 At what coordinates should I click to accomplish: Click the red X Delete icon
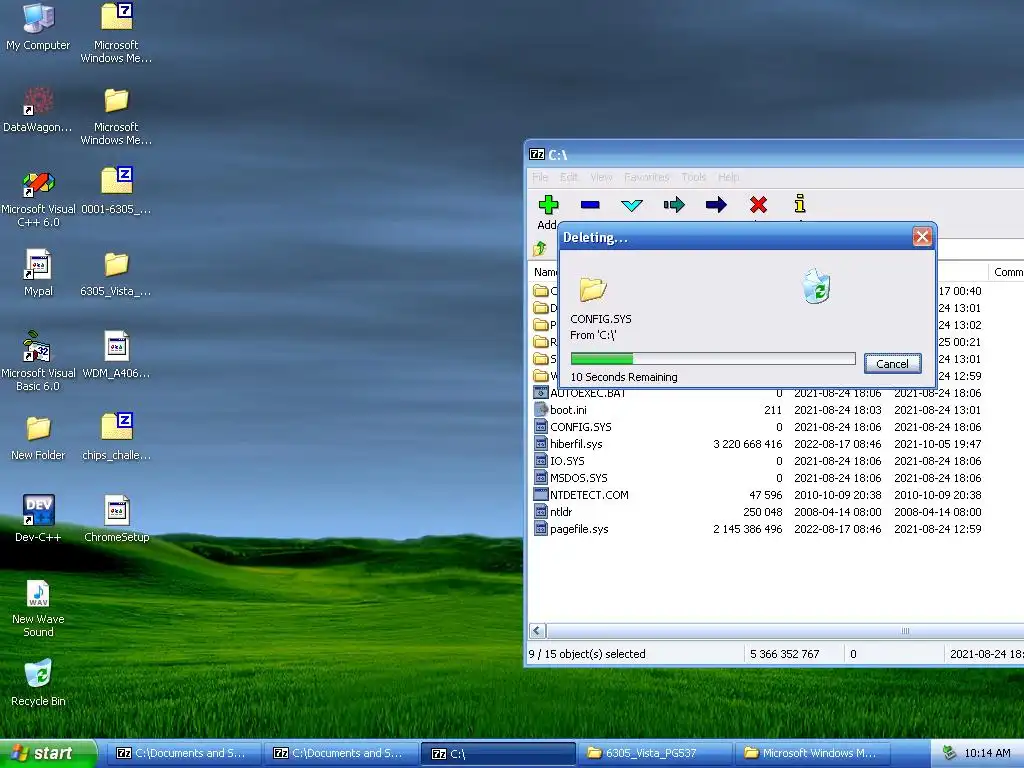[758, 205]
